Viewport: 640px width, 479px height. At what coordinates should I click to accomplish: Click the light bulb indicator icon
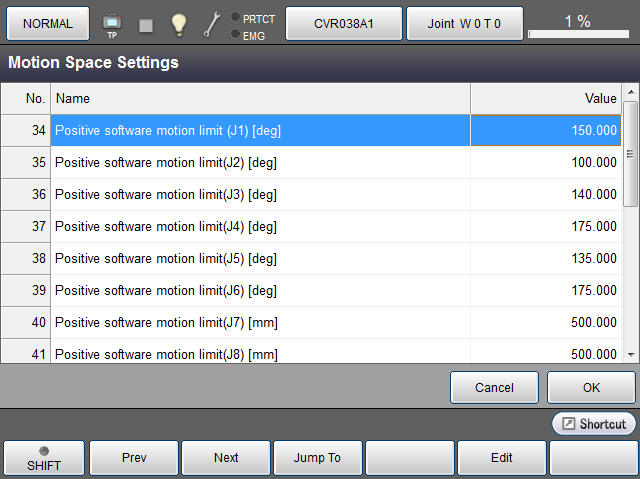[x=178, y=24]
